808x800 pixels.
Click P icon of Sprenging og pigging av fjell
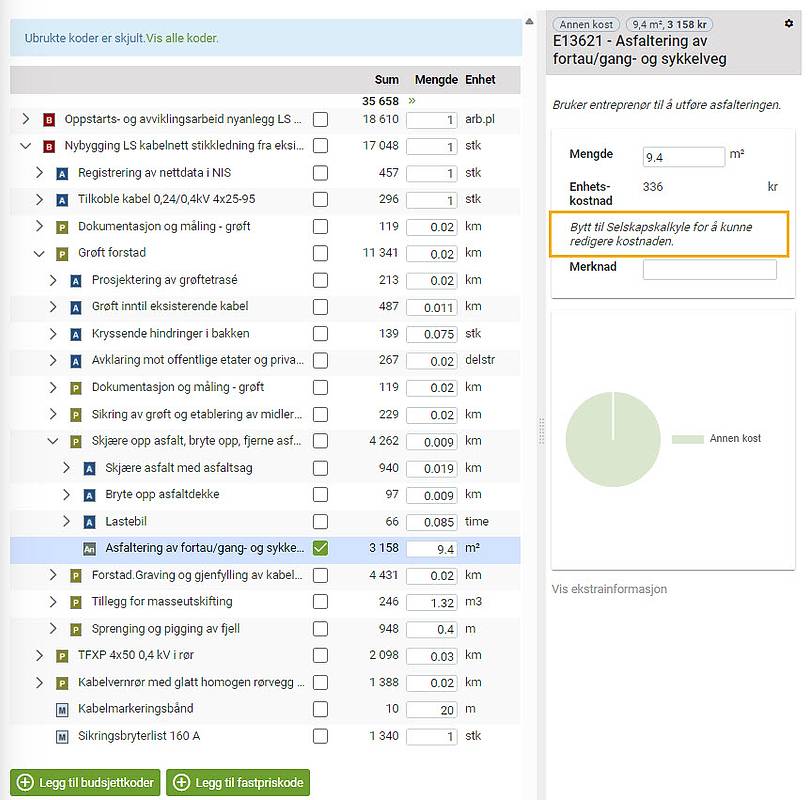click(76, 629)
